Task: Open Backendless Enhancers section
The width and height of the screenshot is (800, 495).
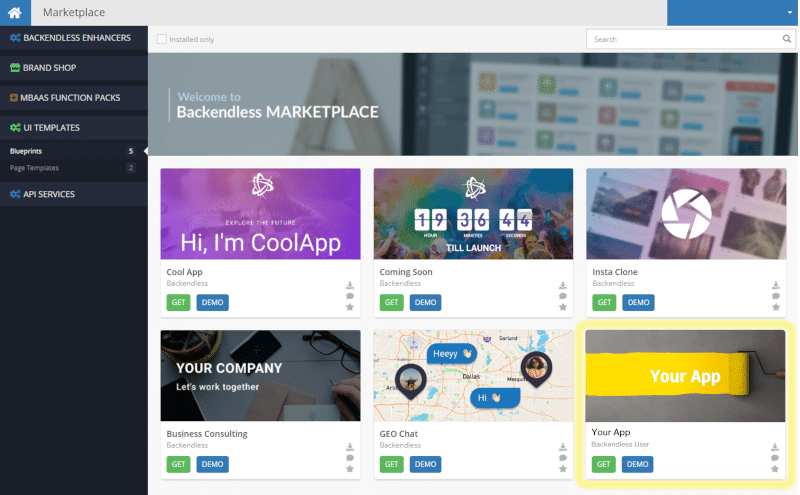Action: [74, 38]
